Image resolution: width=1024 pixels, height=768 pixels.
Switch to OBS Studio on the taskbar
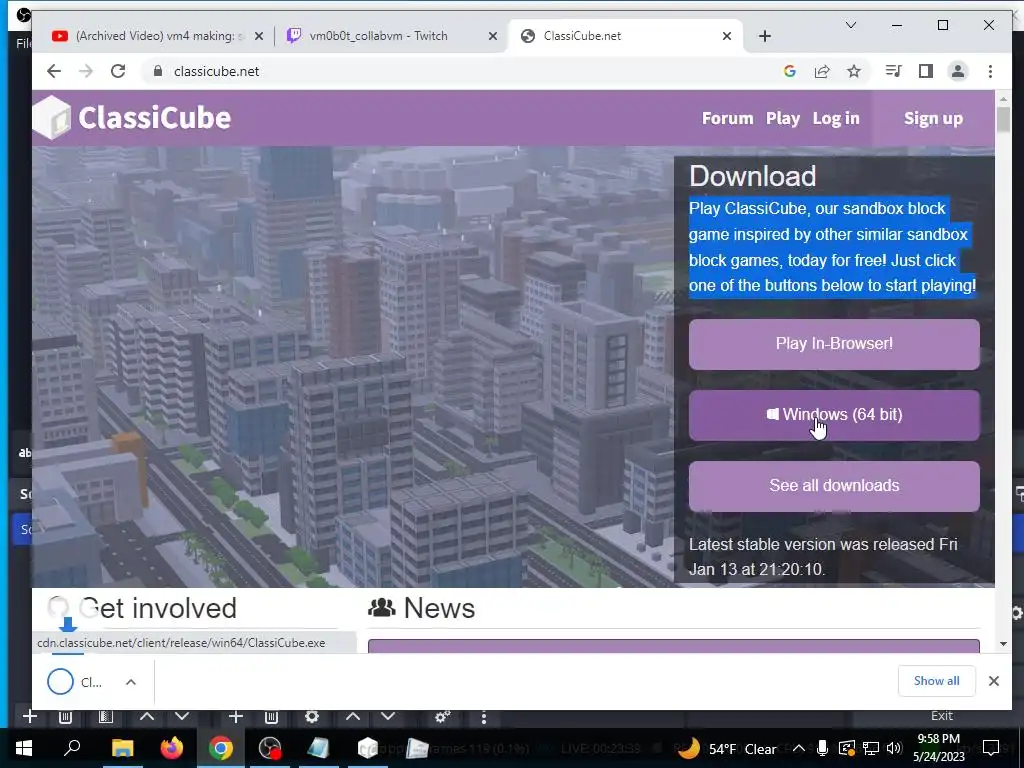click(270, 748)
